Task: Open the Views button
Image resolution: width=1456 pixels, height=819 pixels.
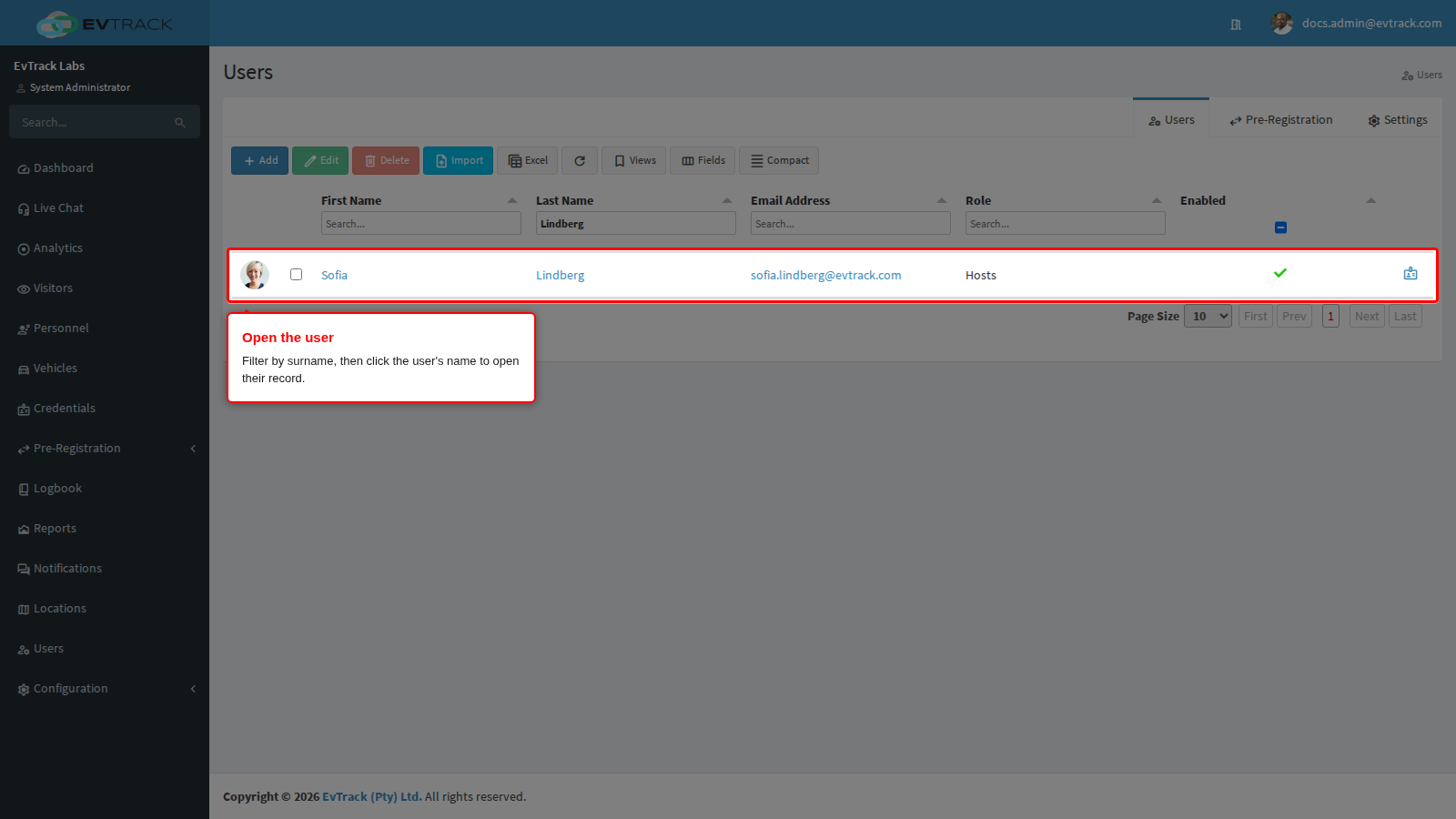Action: (x=634, y=160)
